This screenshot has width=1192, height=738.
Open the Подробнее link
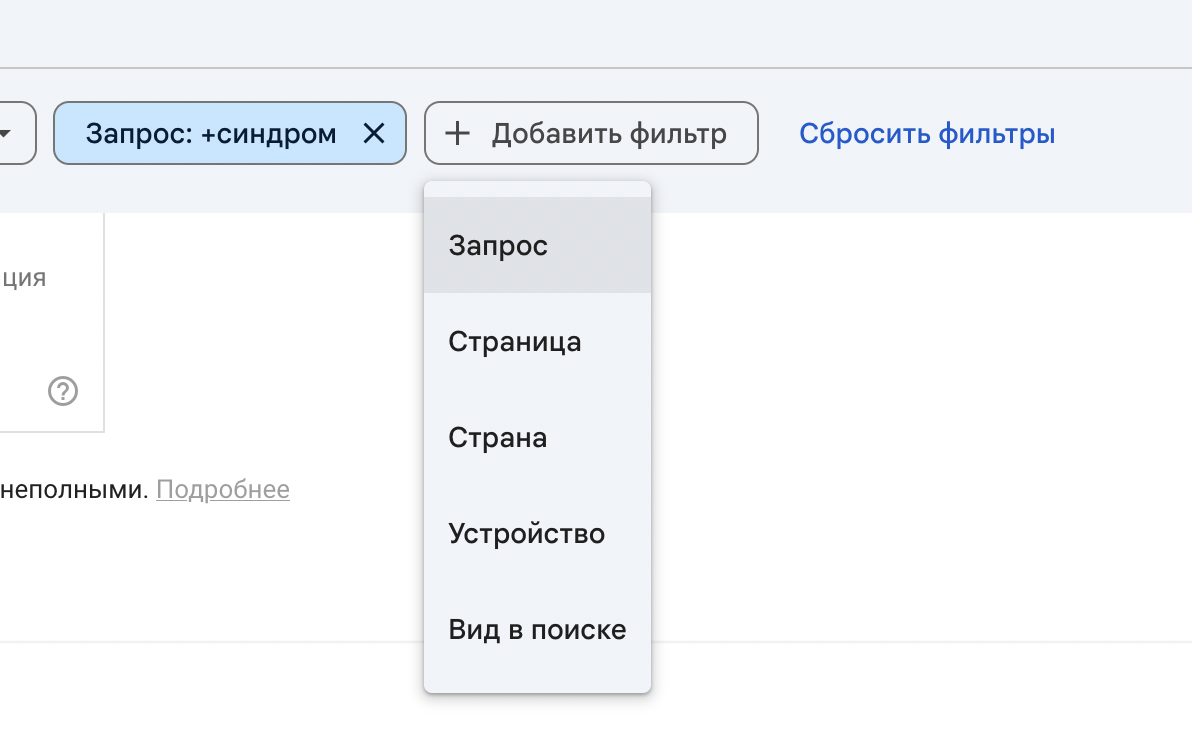(x=223, y=489)
